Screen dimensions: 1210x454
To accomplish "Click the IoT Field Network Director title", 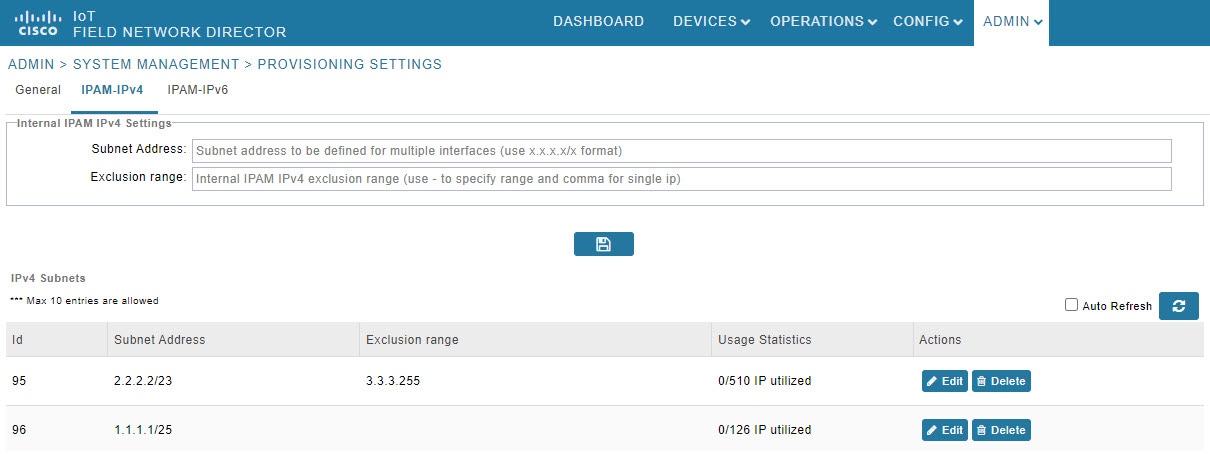I will (180, 24).
